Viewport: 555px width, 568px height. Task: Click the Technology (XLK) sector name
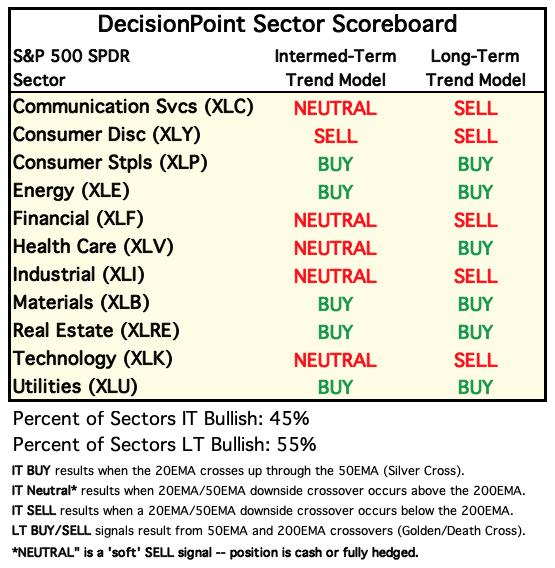(93, 359)
